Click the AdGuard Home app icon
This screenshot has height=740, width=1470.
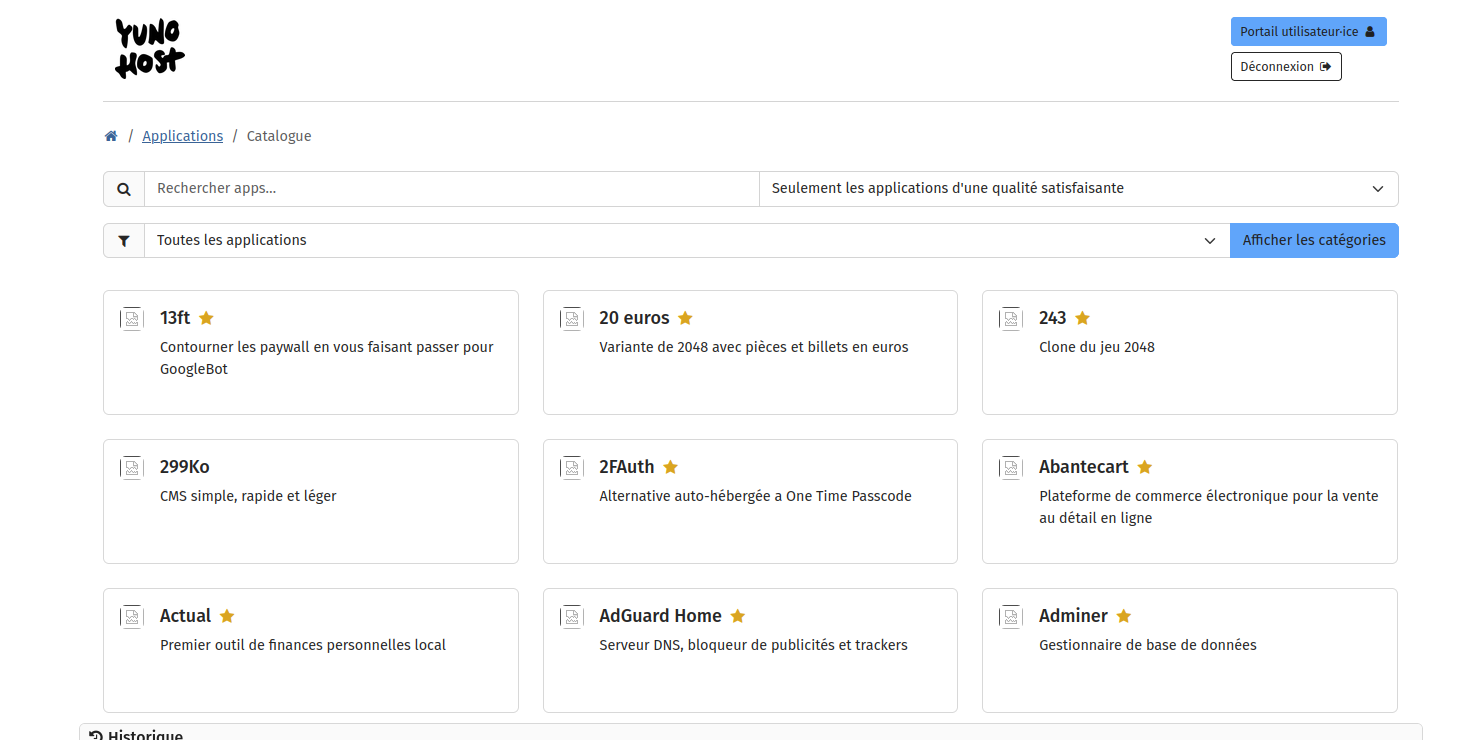[x=572, y=617]
